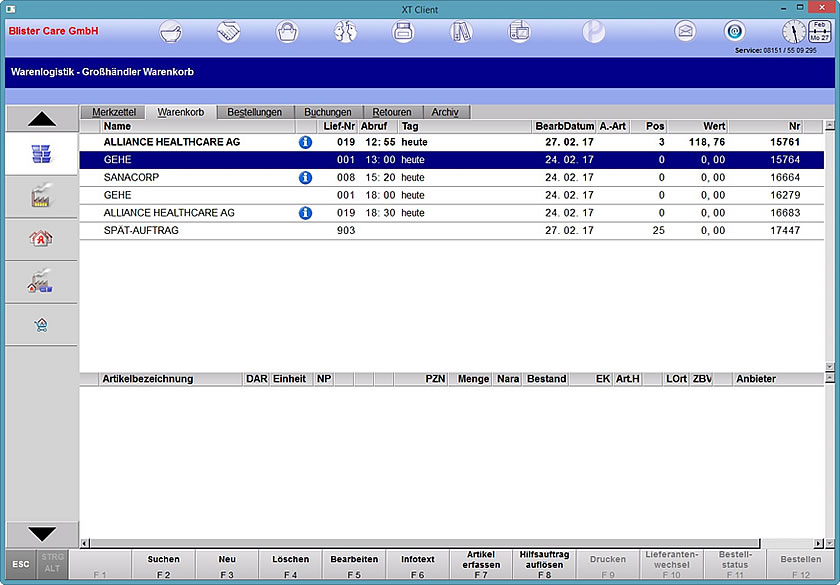Screen dimensions: 840x585
Task: Click the Infotext F6 button
Action: [418, 565]
